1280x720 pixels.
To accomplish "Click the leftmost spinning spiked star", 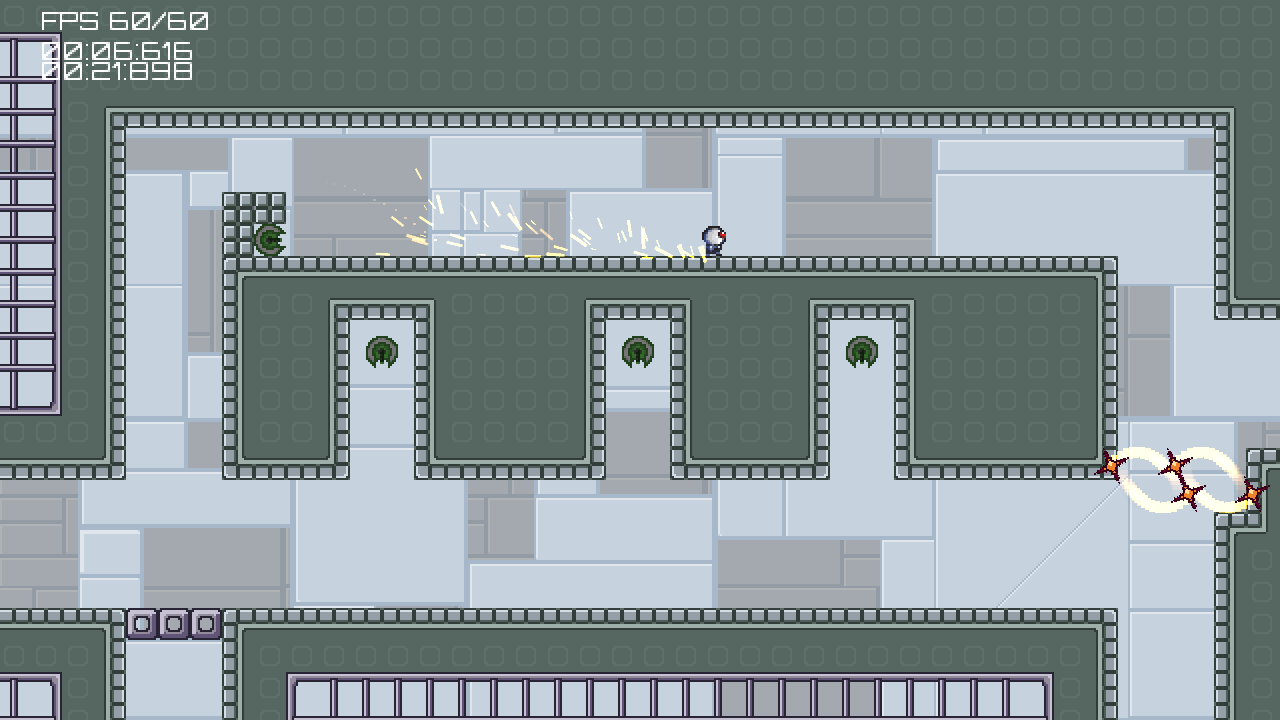I will [1111, 465].
